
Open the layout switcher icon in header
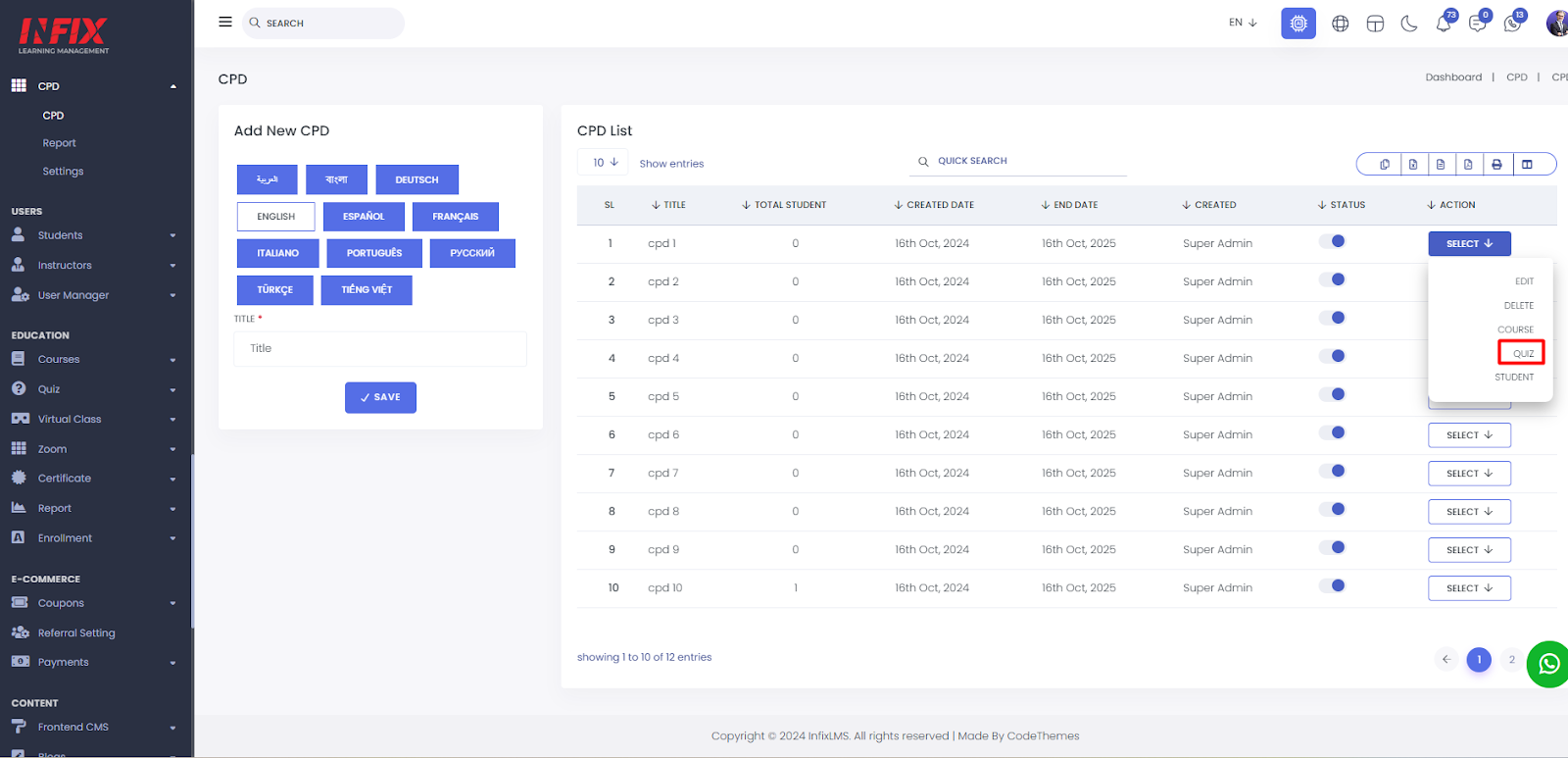click(x=1375, y=24)
